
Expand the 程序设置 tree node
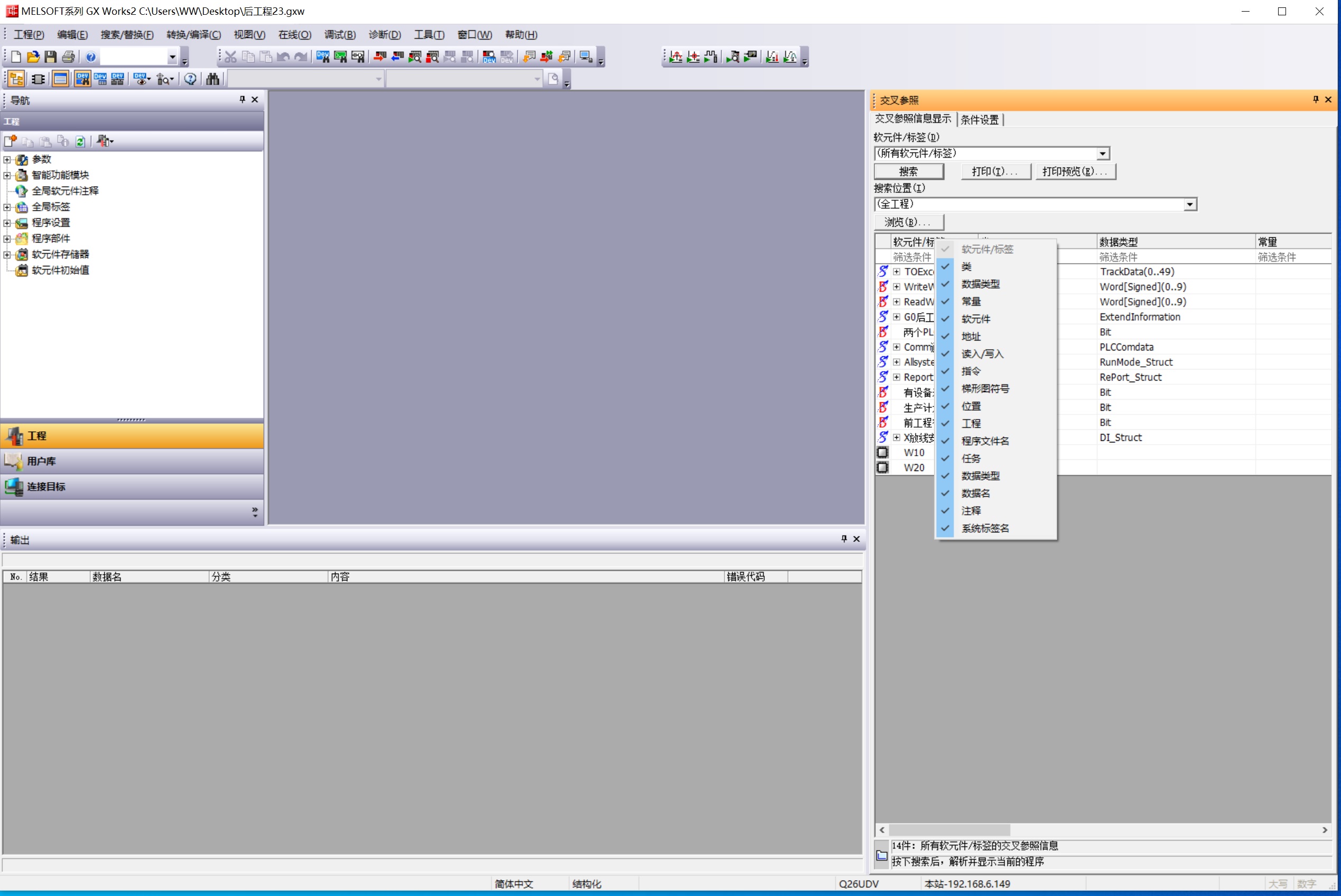[7, 223]
